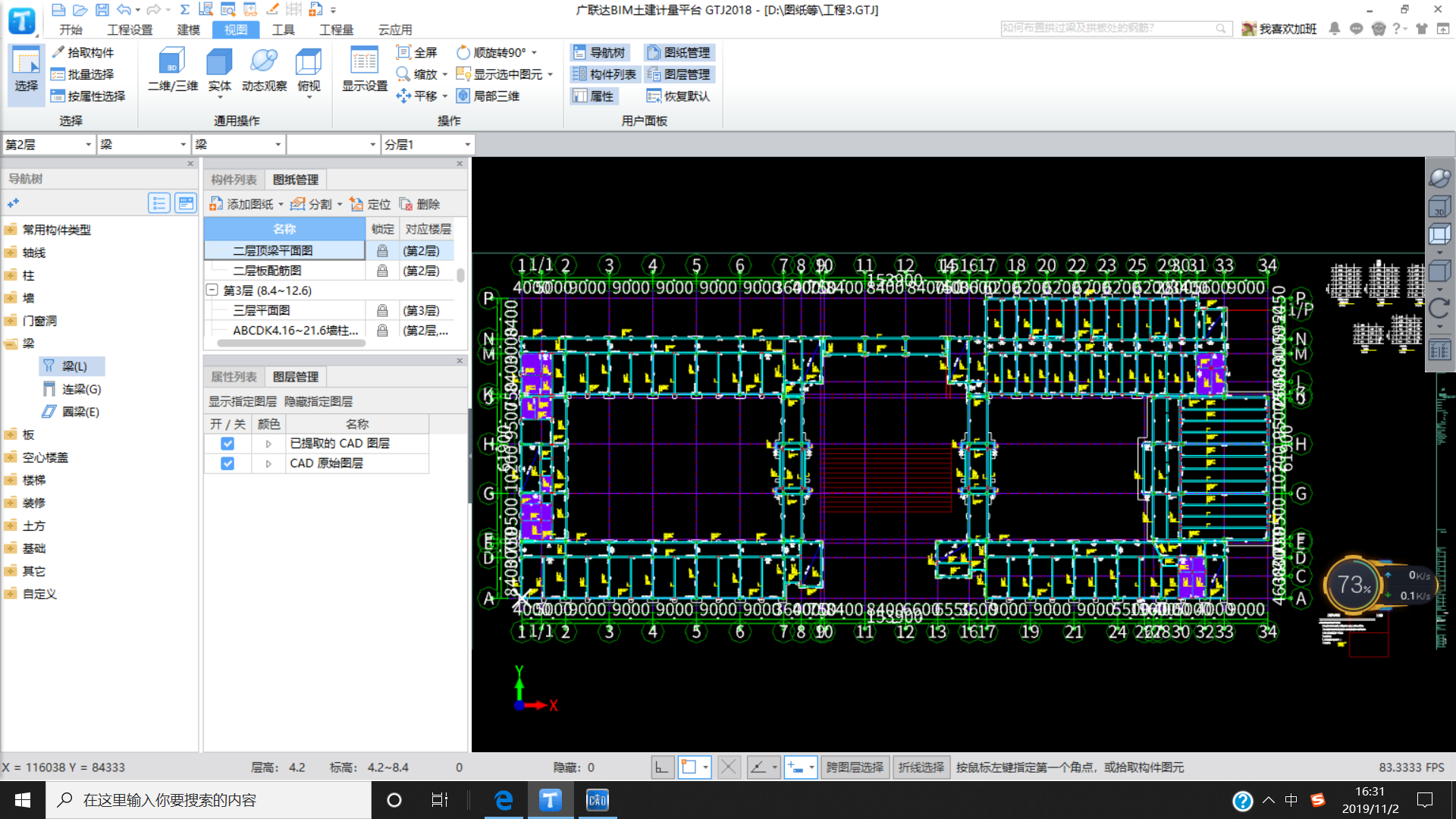
Task: Click Windows taskbar search box
Action: (x=209, y=800)
